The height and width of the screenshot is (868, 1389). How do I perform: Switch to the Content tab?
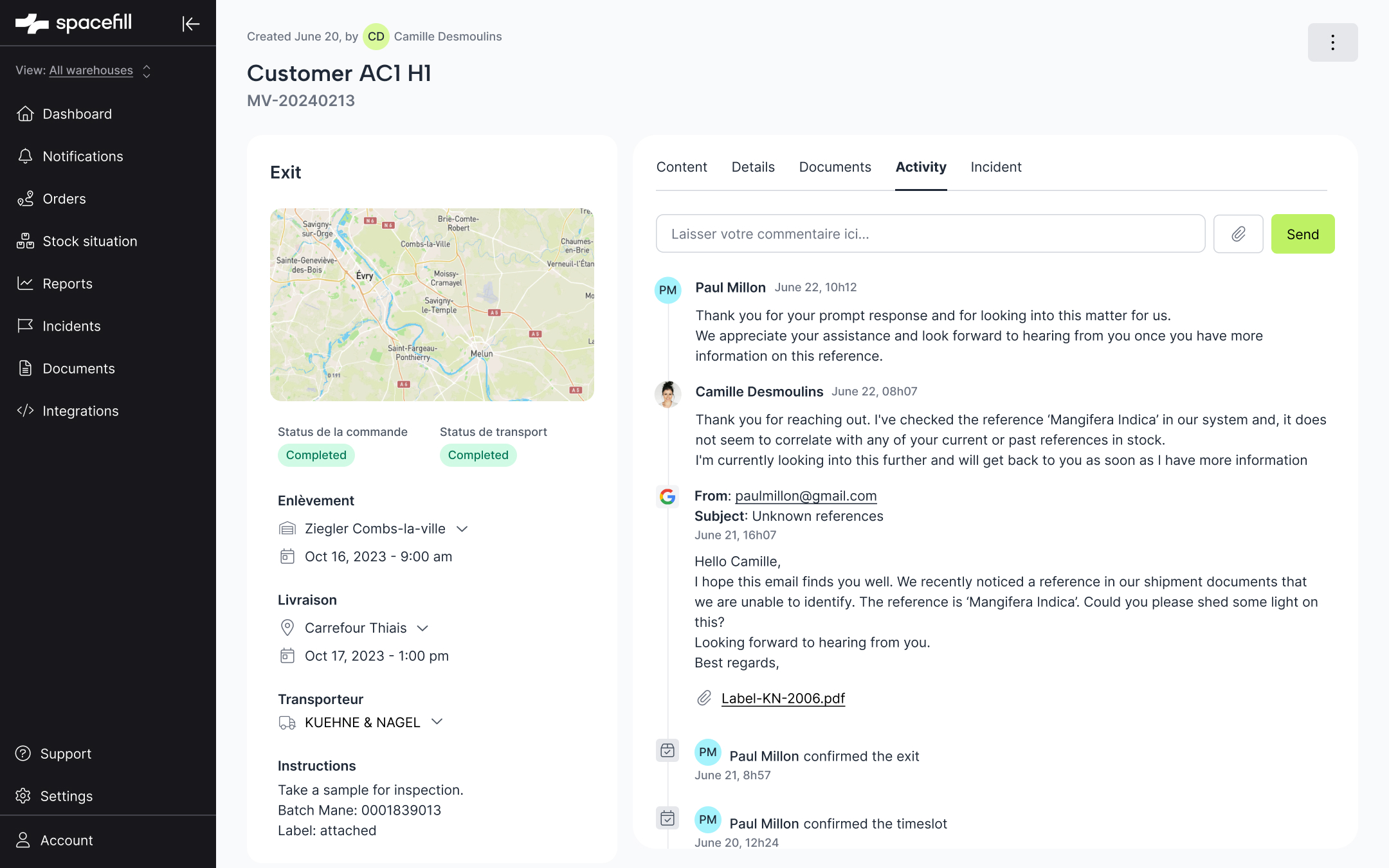682,167
